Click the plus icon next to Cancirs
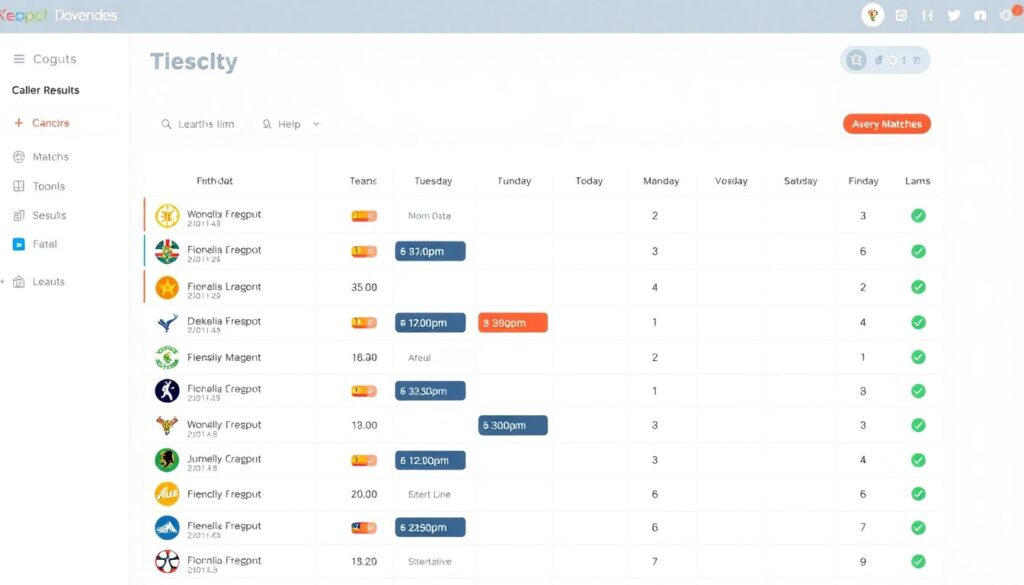1024x585 pixels. (x=18, y=123)
